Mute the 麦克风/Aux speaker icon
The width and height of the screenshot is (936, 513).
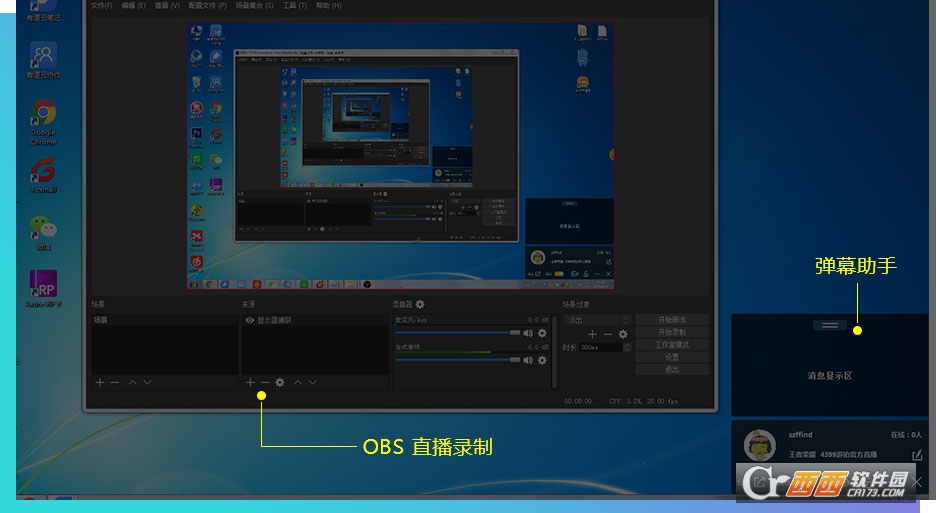527,333
